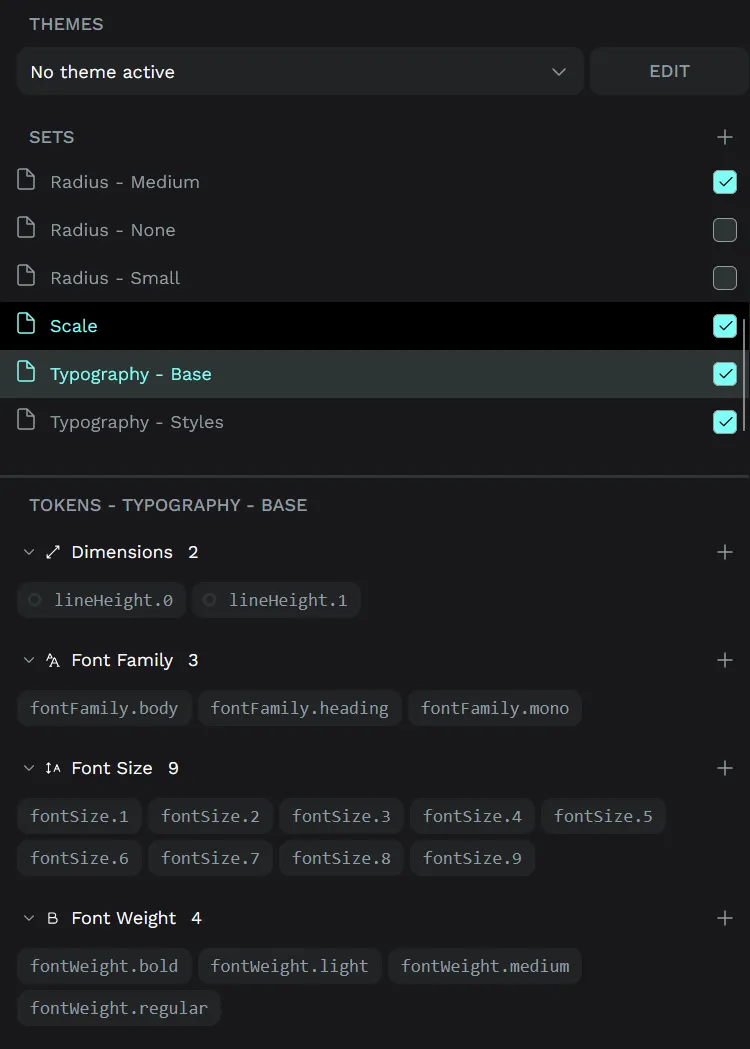This screenshot has width=750, height=1049.
Task: Add a new Font Size token
Action: (x=725, y=767)
